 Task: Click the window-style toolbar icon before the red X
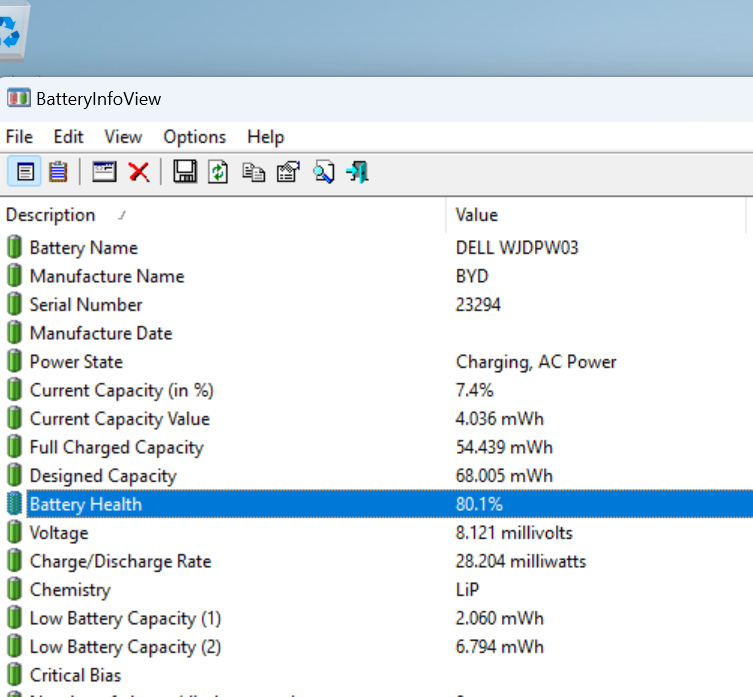pos(104,171)
